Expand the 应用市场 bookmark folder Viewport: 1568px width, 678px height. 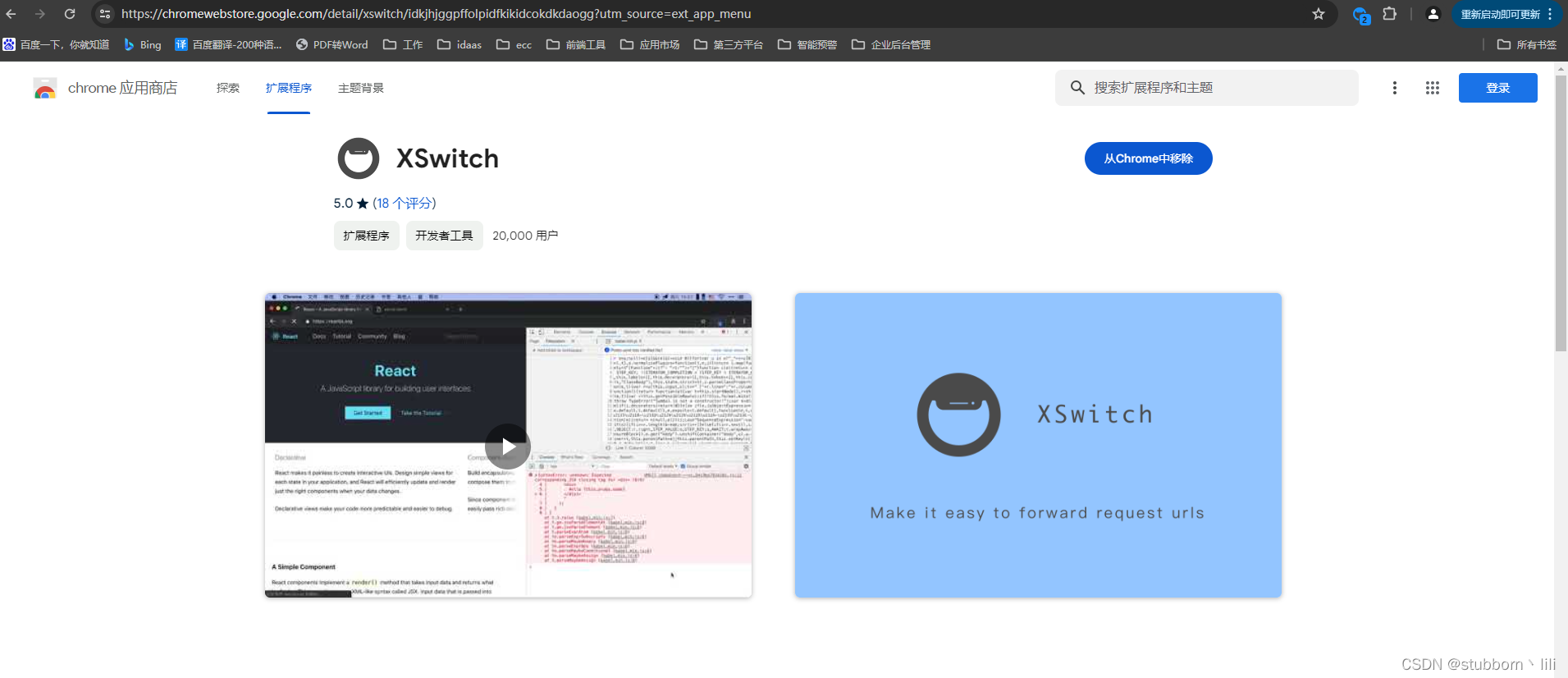[x=650, y=44]
